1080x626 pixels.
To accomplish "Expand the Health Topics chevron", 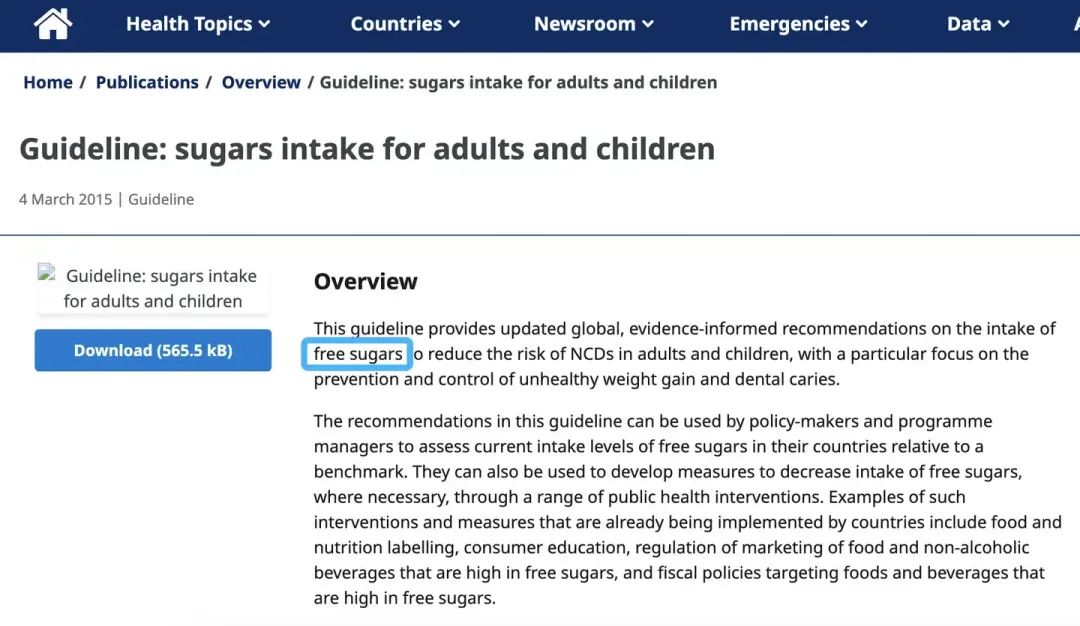I will click(x=264, y=24).
